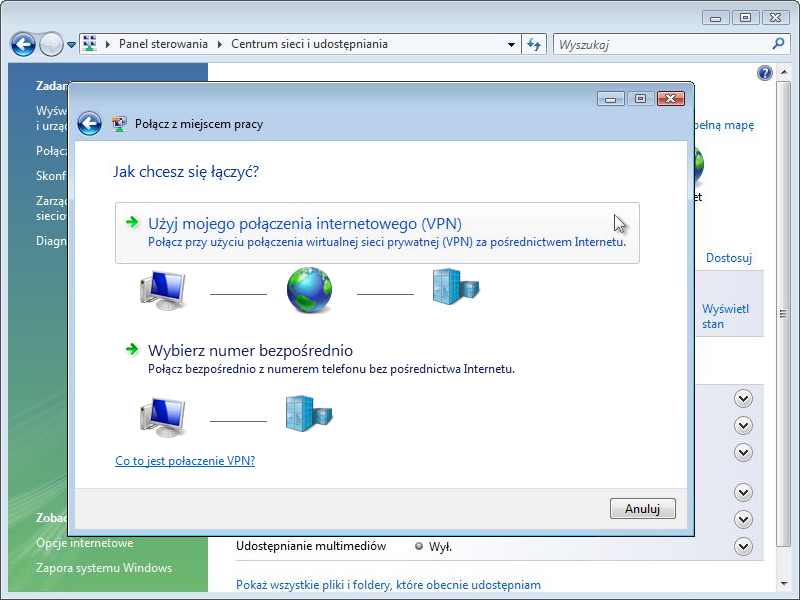Screen dimensions: 800x600
Task: Open the 'Co to jest połączenie VPN?' link
Action: point(185,461)
